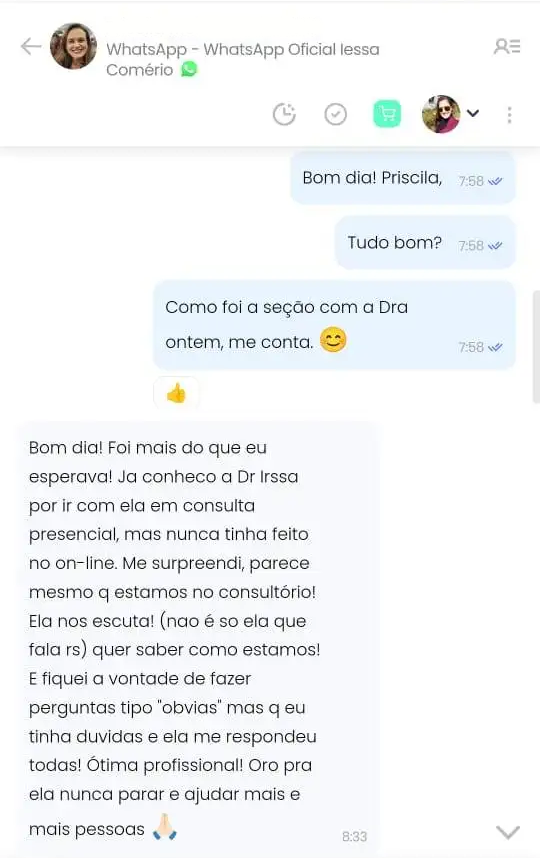The width and height of the screenshot is (540, 858).
Task: Click the praying hands emoji
Action: [165, 827]
